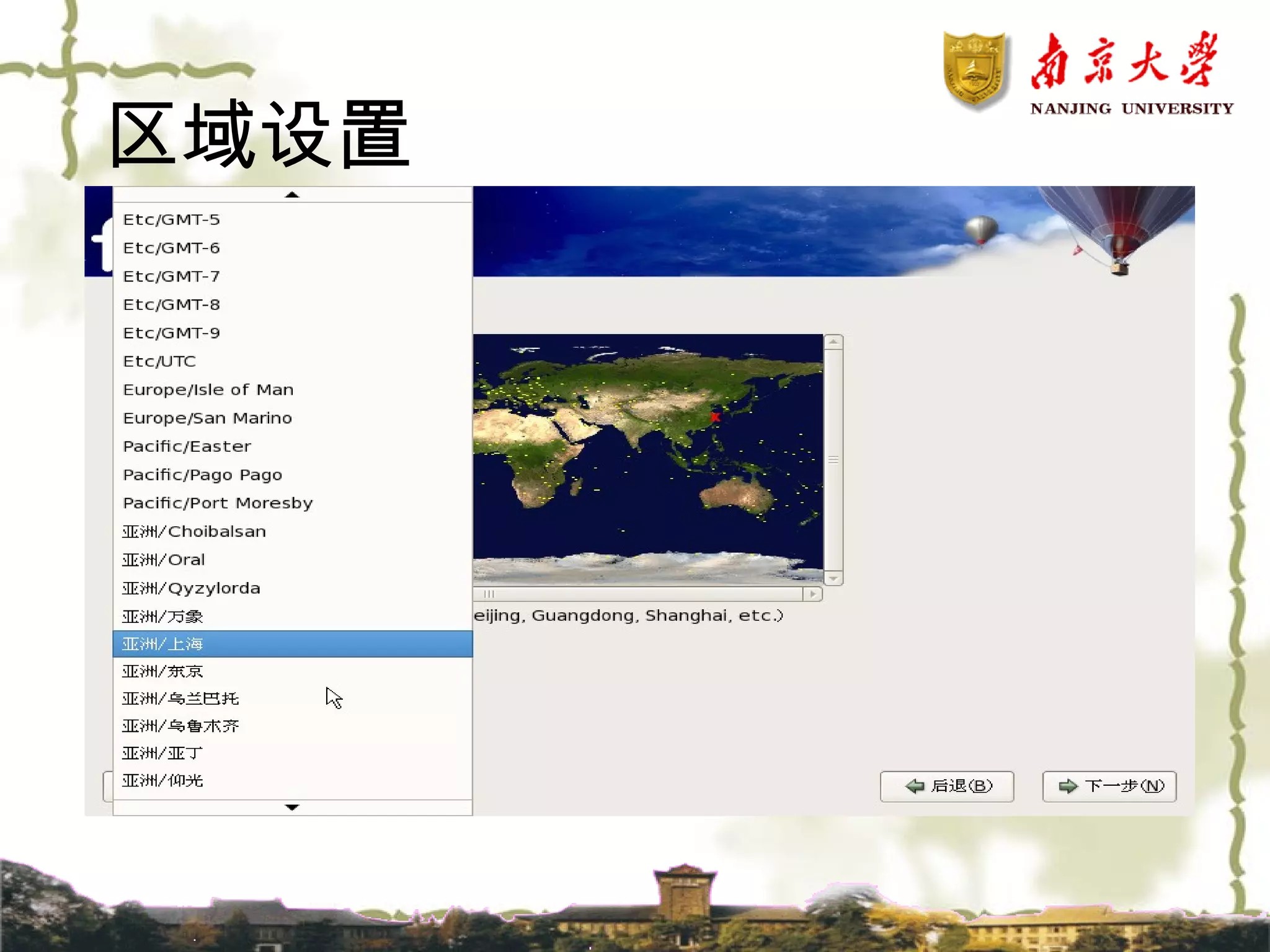Click the horizontal scrollbar thumb below map
This screenshot has height=952, width=1270.
coord(638,594)
